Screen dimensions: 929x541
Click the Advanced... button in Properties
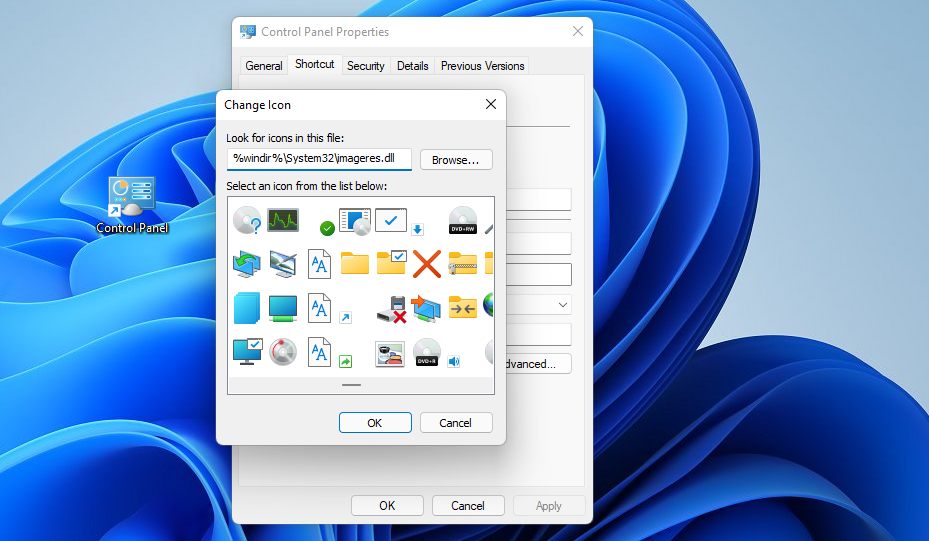[538, 364]
